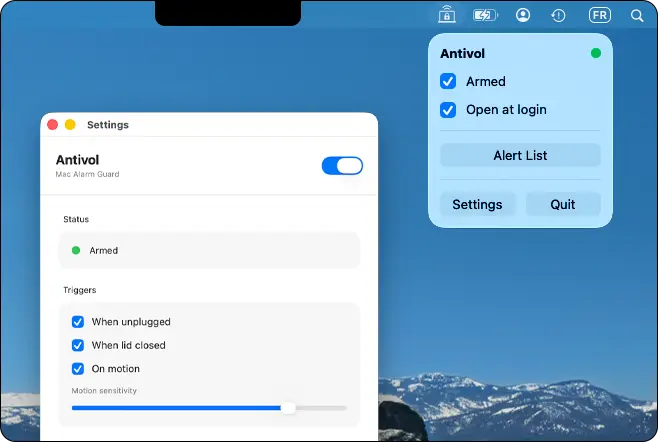Click the gray end of Motion sensitivity track

pyautogui.click(x=321, y=408)
